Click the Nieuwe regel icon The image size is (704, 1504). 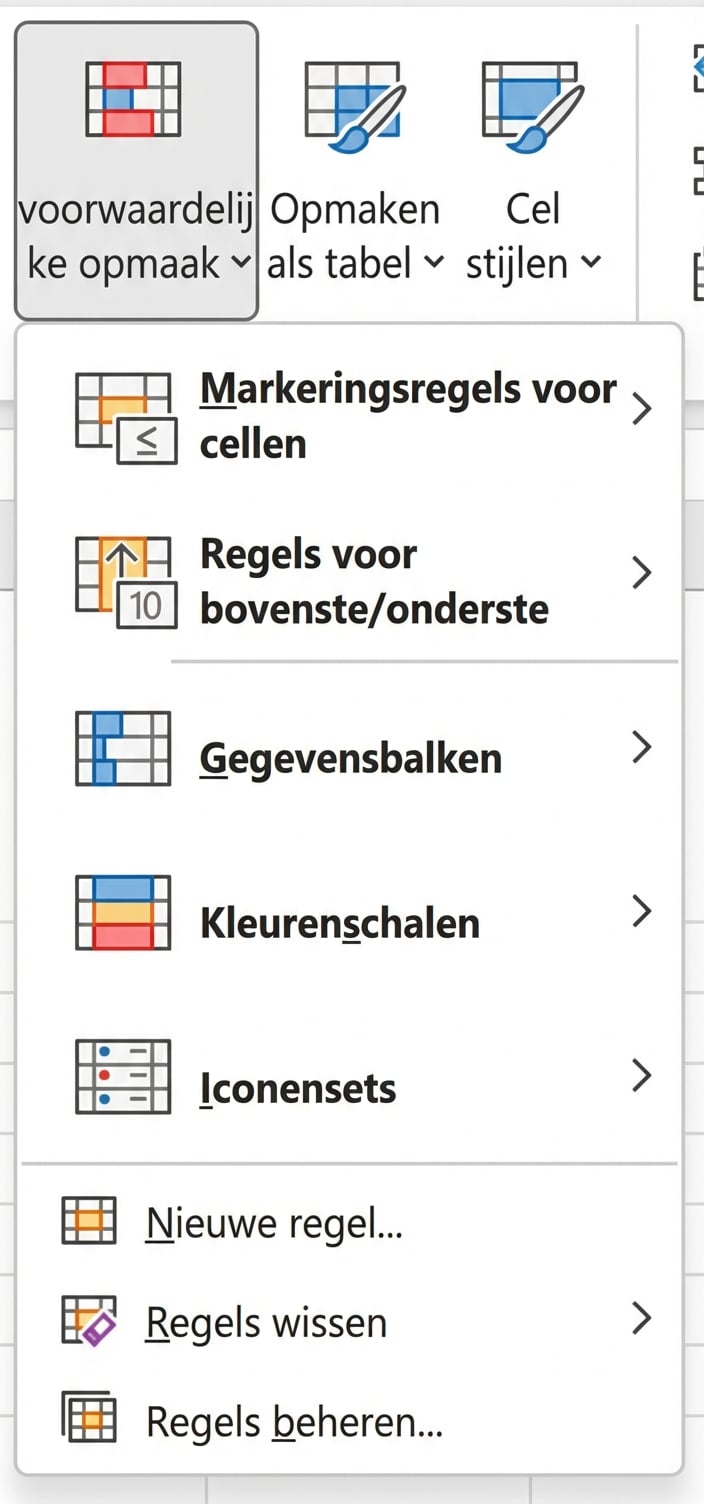89,1221
